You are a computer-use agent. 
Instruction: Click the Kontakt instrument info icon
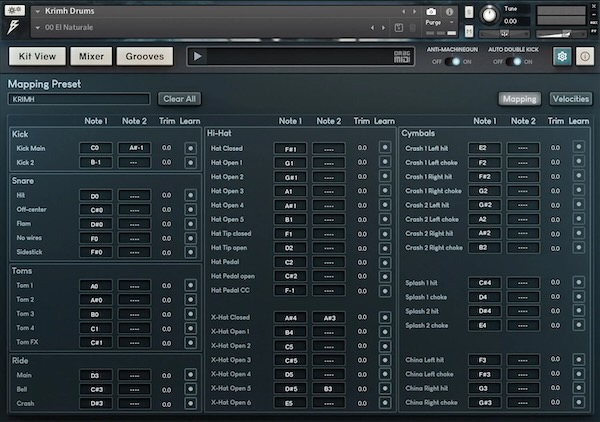tap(449, 12)
